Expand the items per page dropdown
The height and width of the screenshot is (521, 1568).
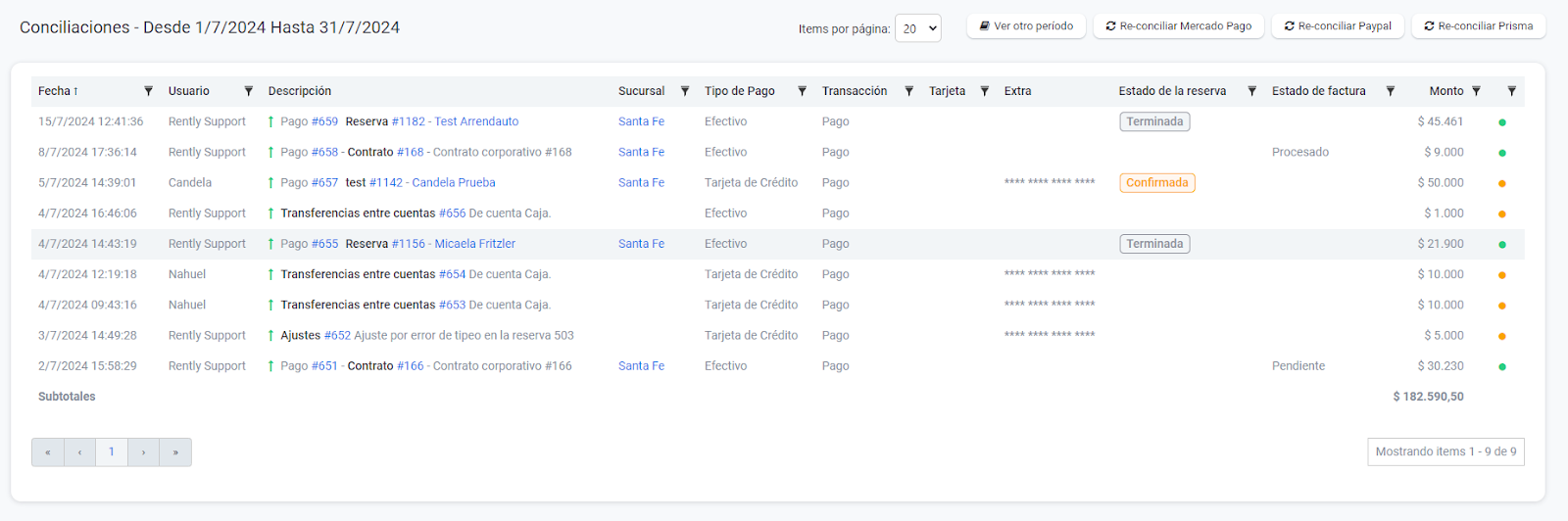[x=917, y=28]
